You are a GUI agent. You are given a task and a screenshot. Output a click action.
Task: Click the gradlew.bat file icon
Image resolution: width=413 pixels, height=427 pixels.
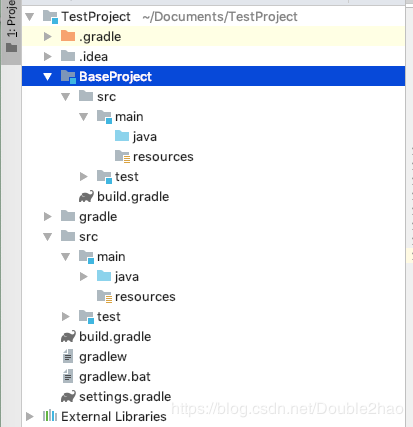68,376
